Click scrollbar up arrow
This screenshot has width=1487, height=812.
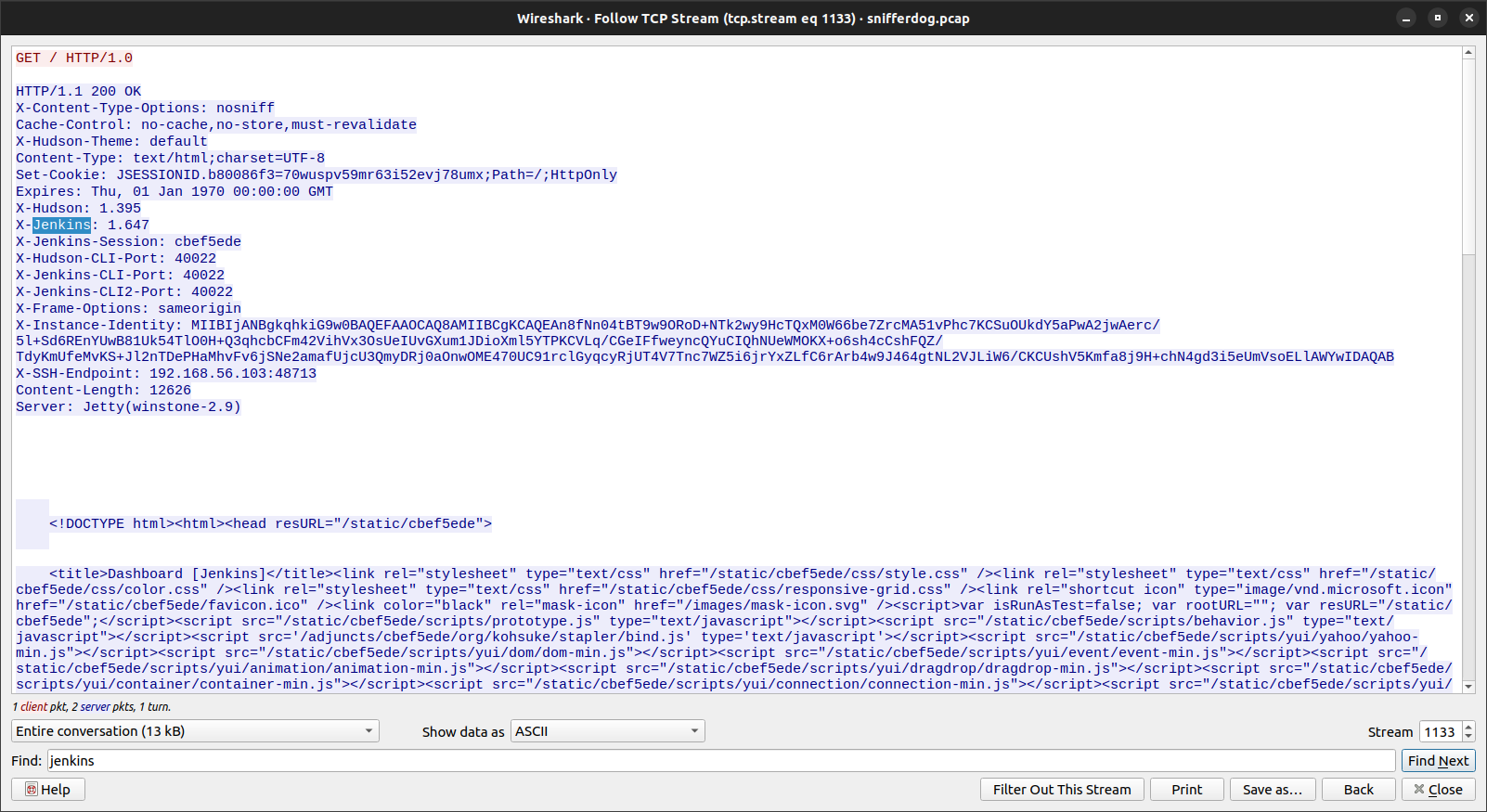pos(1468,52)
